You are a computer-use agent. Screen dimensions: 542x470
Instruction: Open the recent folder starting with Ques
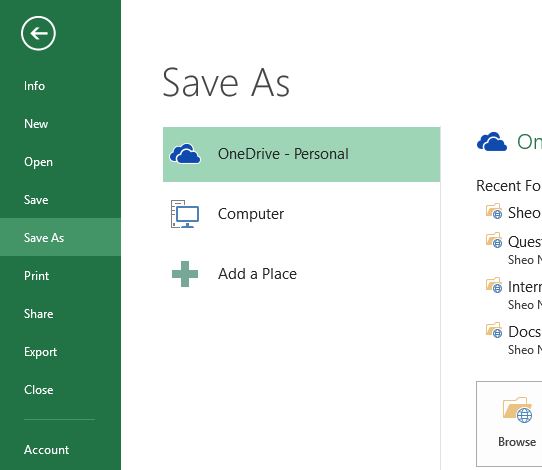click(514, 250)
